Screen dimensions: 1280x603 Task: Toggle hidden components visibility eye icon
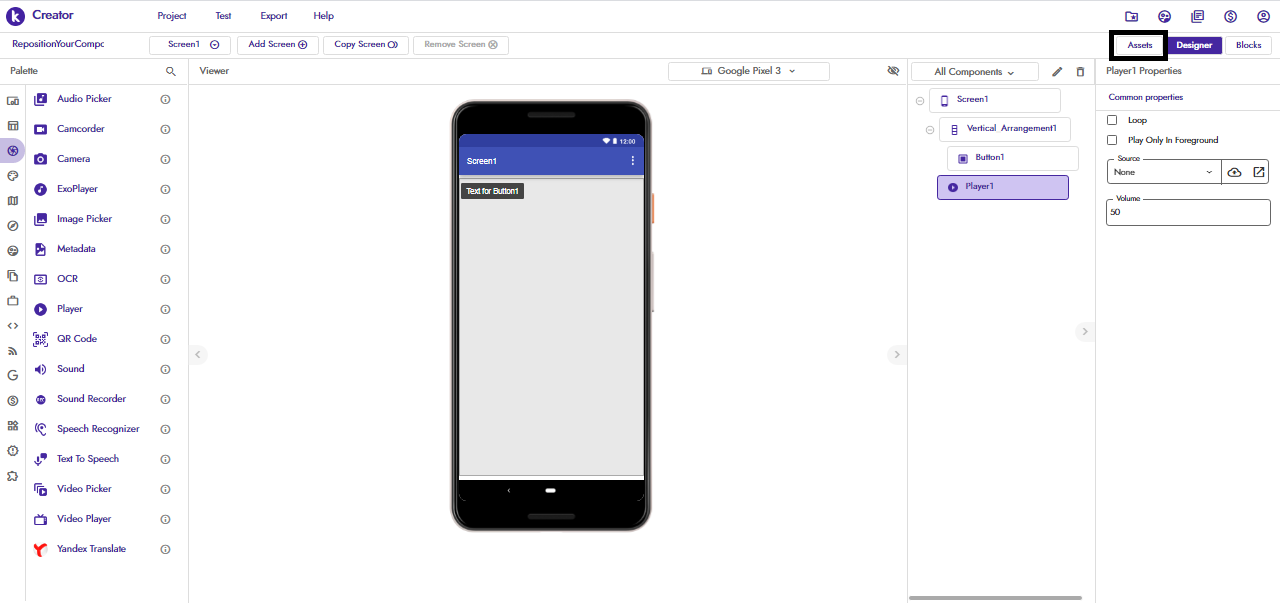tap(893, 71)
